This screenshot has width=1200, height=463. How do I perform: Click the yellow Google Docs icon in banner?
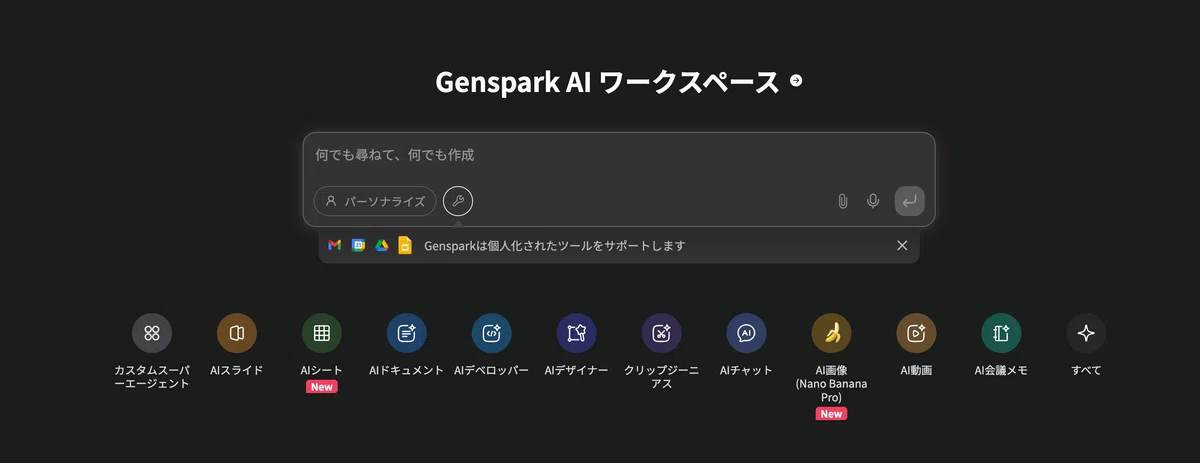(405, 245)
